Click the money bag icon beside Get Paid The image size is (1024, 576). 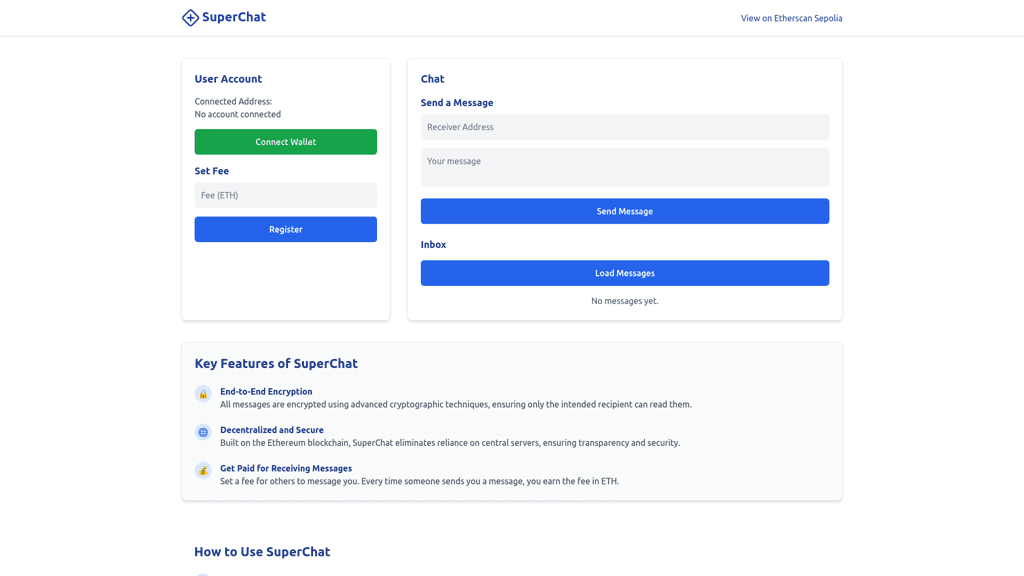203,470
